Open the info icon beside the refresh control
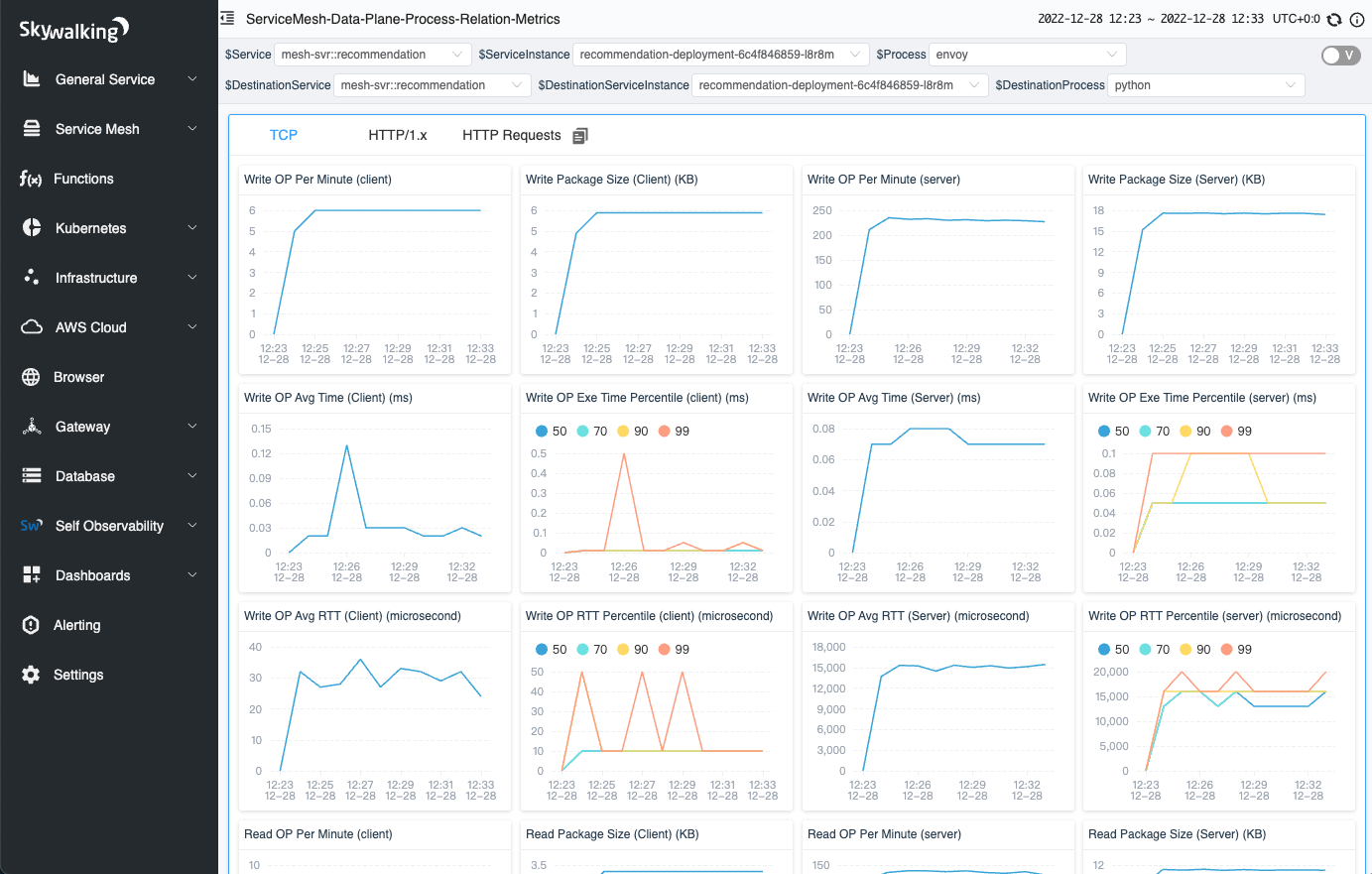Viewport: 1372px width, 874px height. pyautogui.click(x=1355, y=19)
